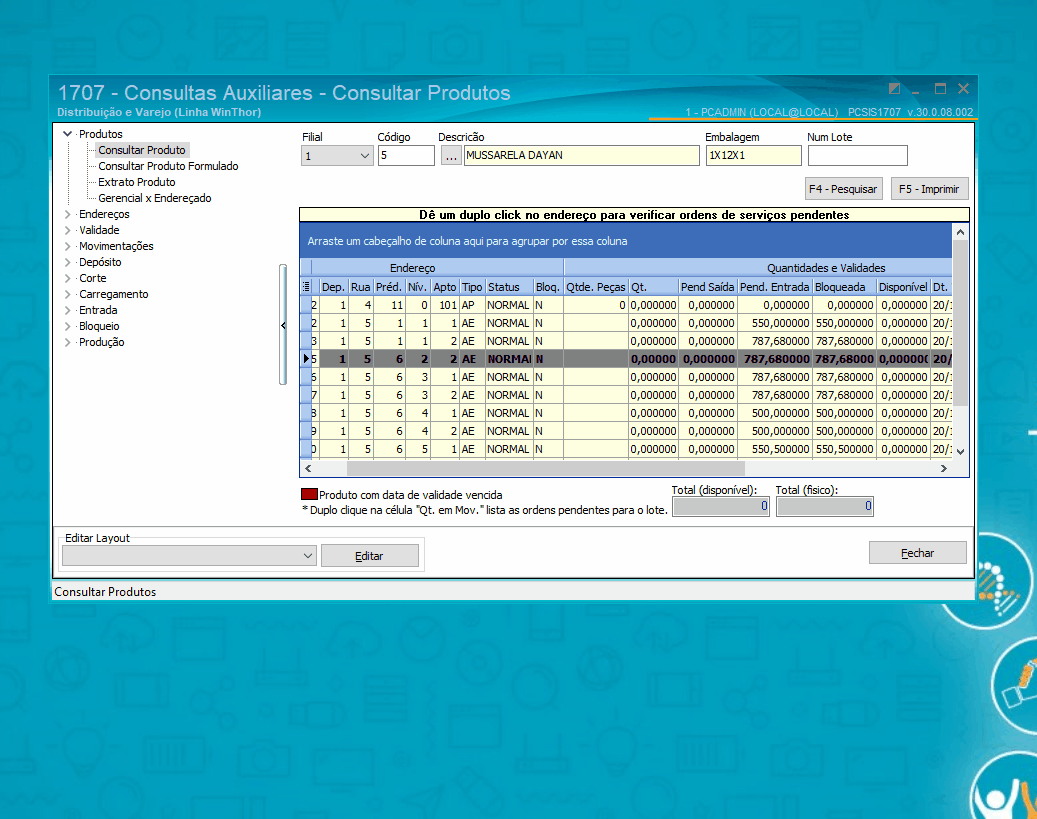The height and width of the screenshot is (819, 1037).
Task: Open the product lookup ellipsis button
Action: point(450,155)
